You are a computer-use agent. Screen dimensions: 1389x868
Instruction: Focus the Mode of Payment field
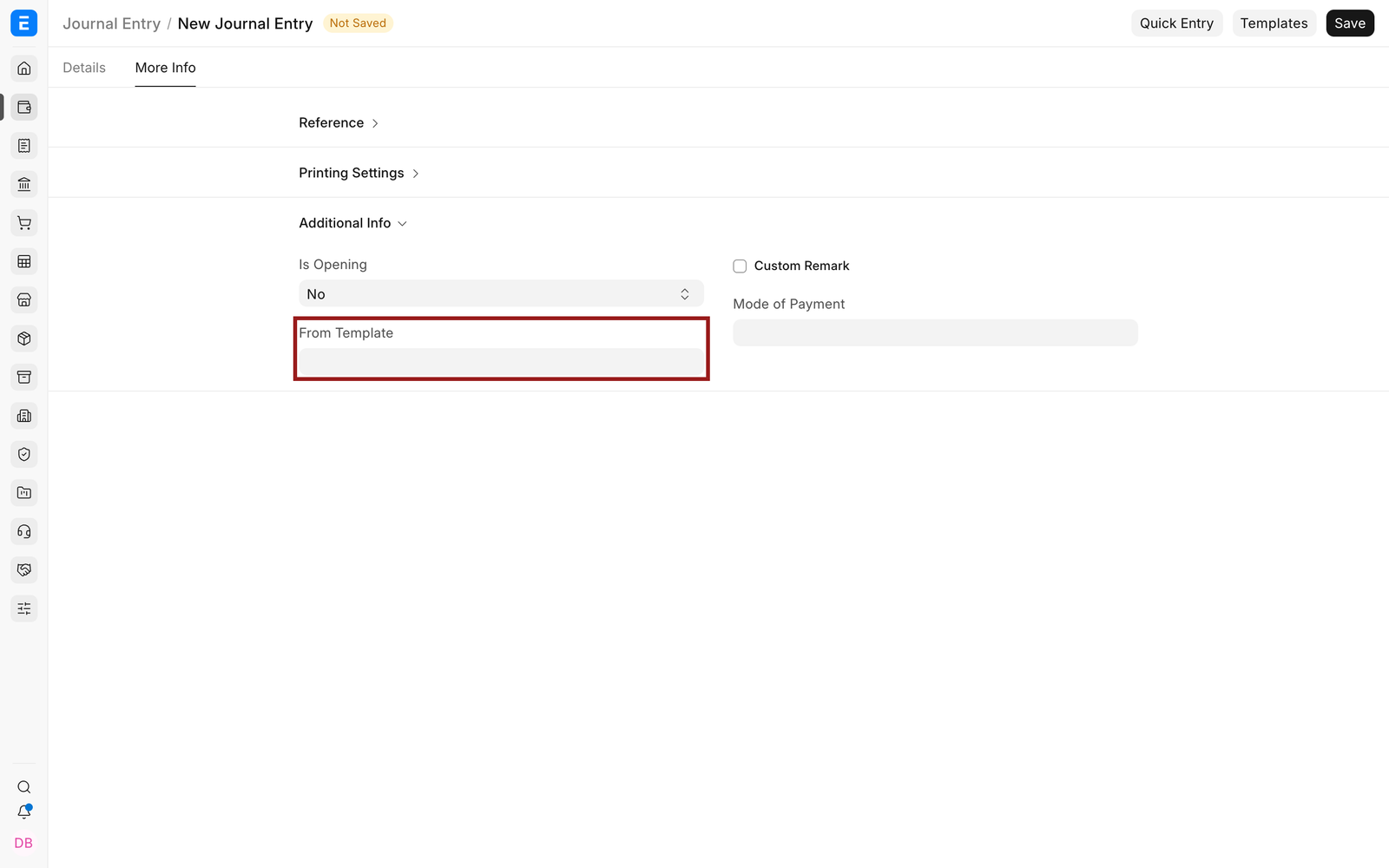click(x=935, y=332)
